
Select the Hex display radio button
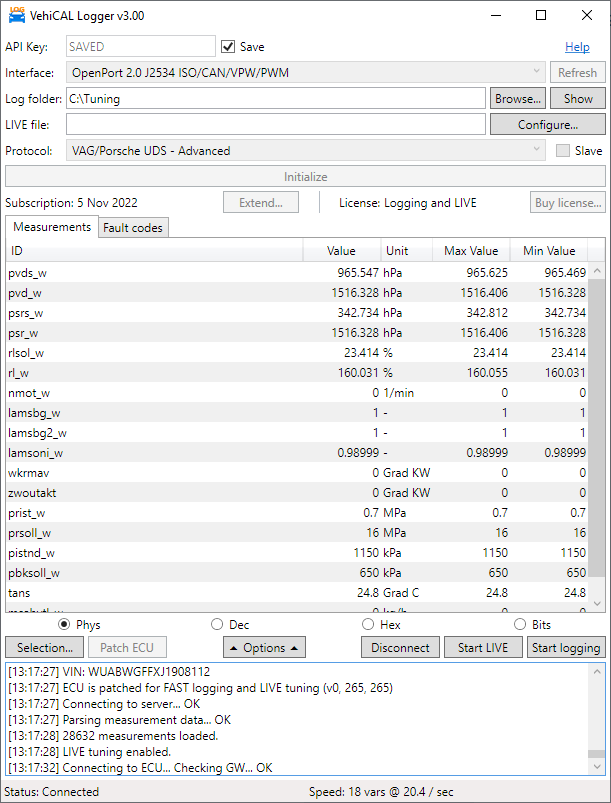point(368,624)
